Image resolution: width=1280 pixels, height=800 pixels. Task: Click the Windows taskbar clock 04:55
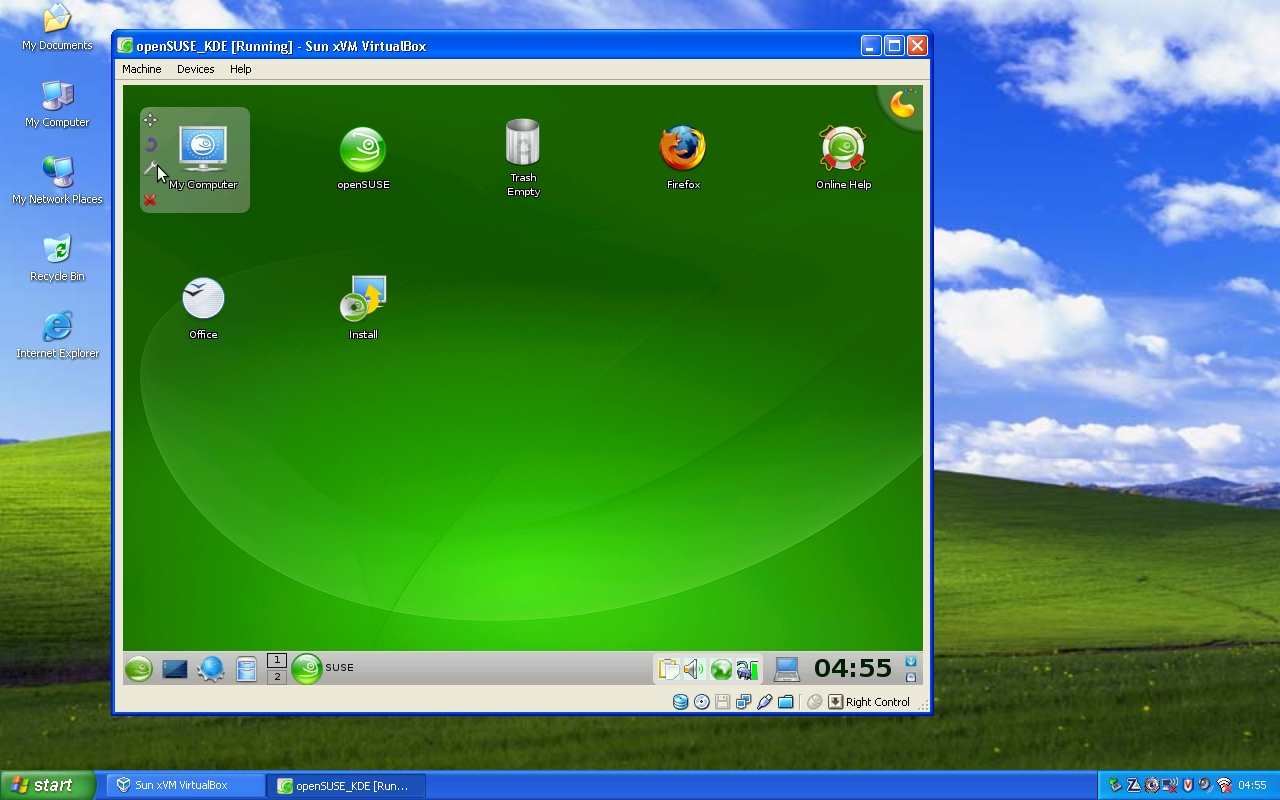(1253, 785)
